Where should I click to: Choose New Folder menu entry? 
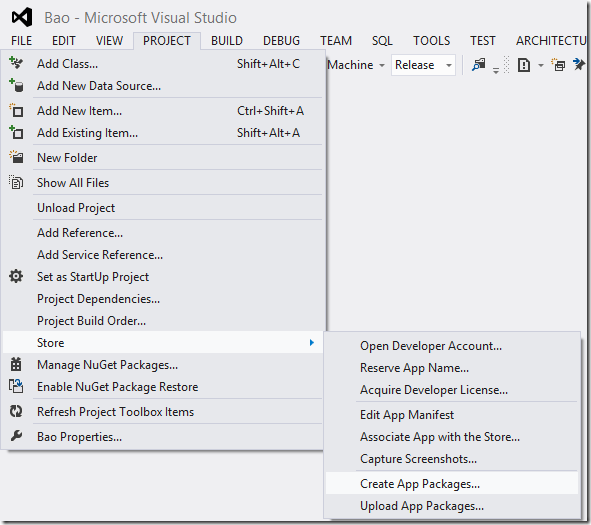[163, 158]
